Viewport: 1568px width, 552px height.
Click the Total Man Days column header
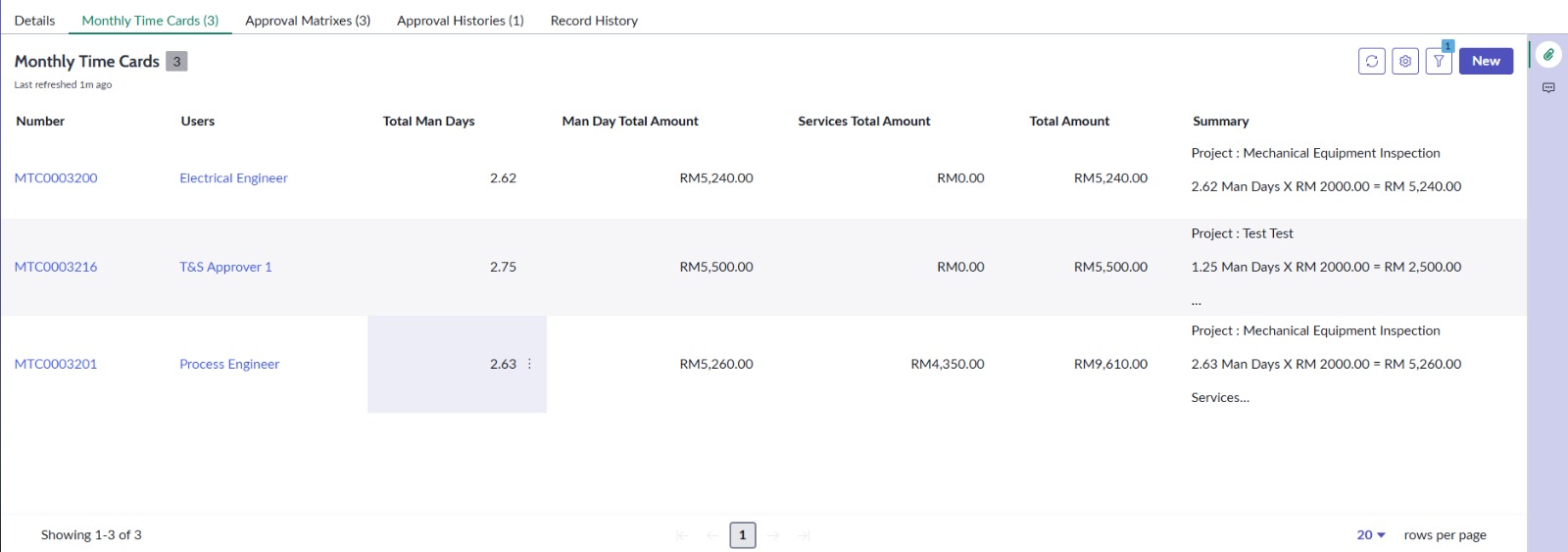click(428, 122)
